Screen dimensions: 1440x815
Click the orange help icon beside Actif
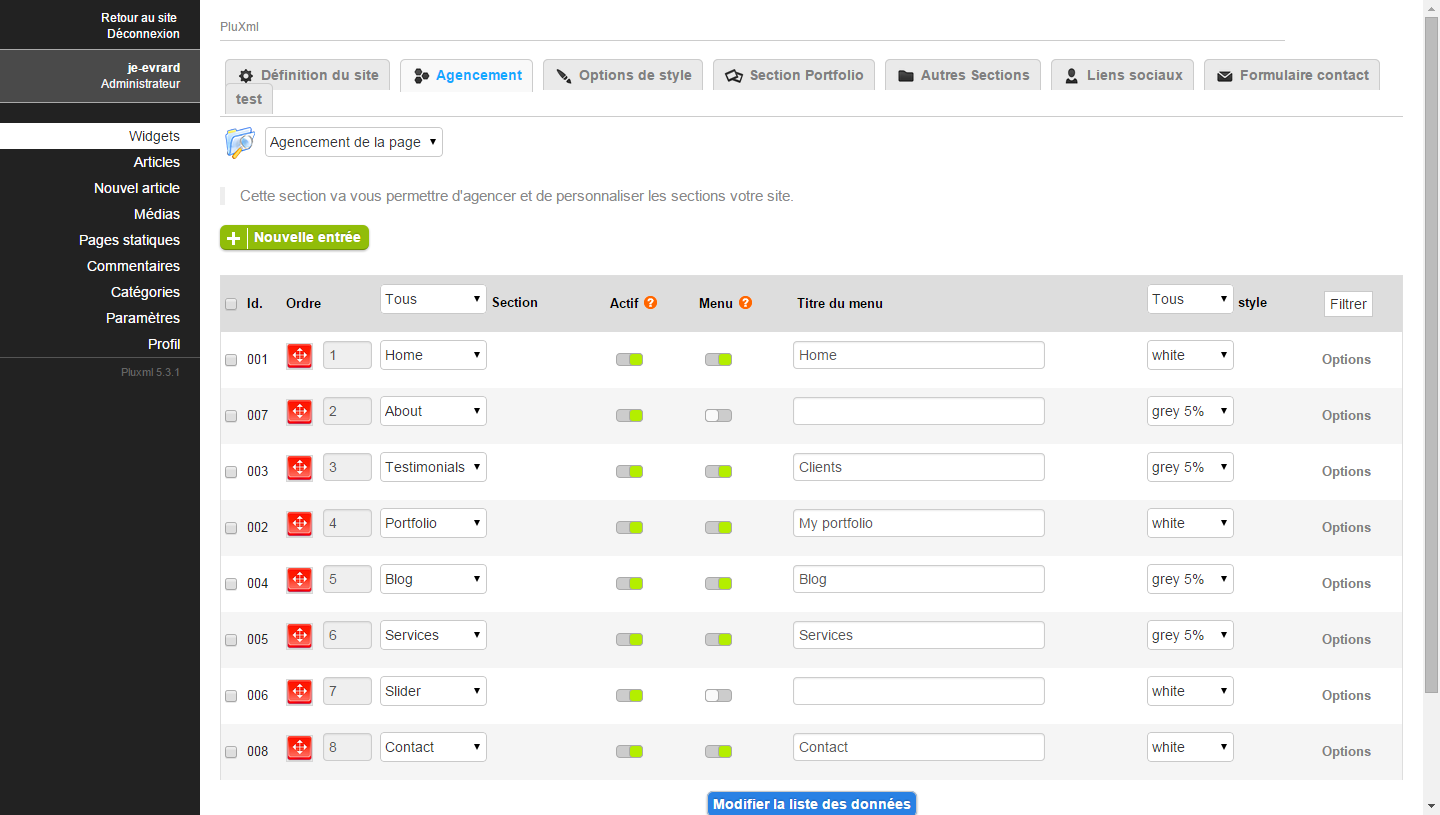tap(651, 303)
